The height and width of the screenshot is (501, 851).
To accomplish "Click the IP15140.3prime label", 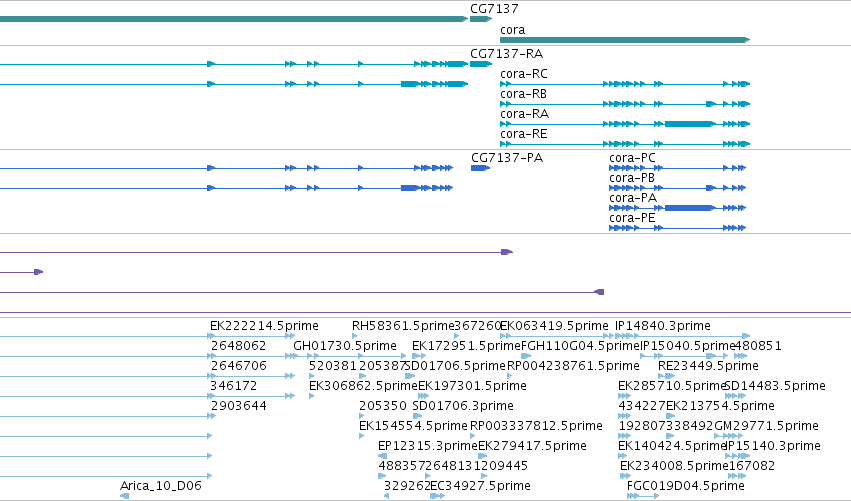I will tap(773, 447).
